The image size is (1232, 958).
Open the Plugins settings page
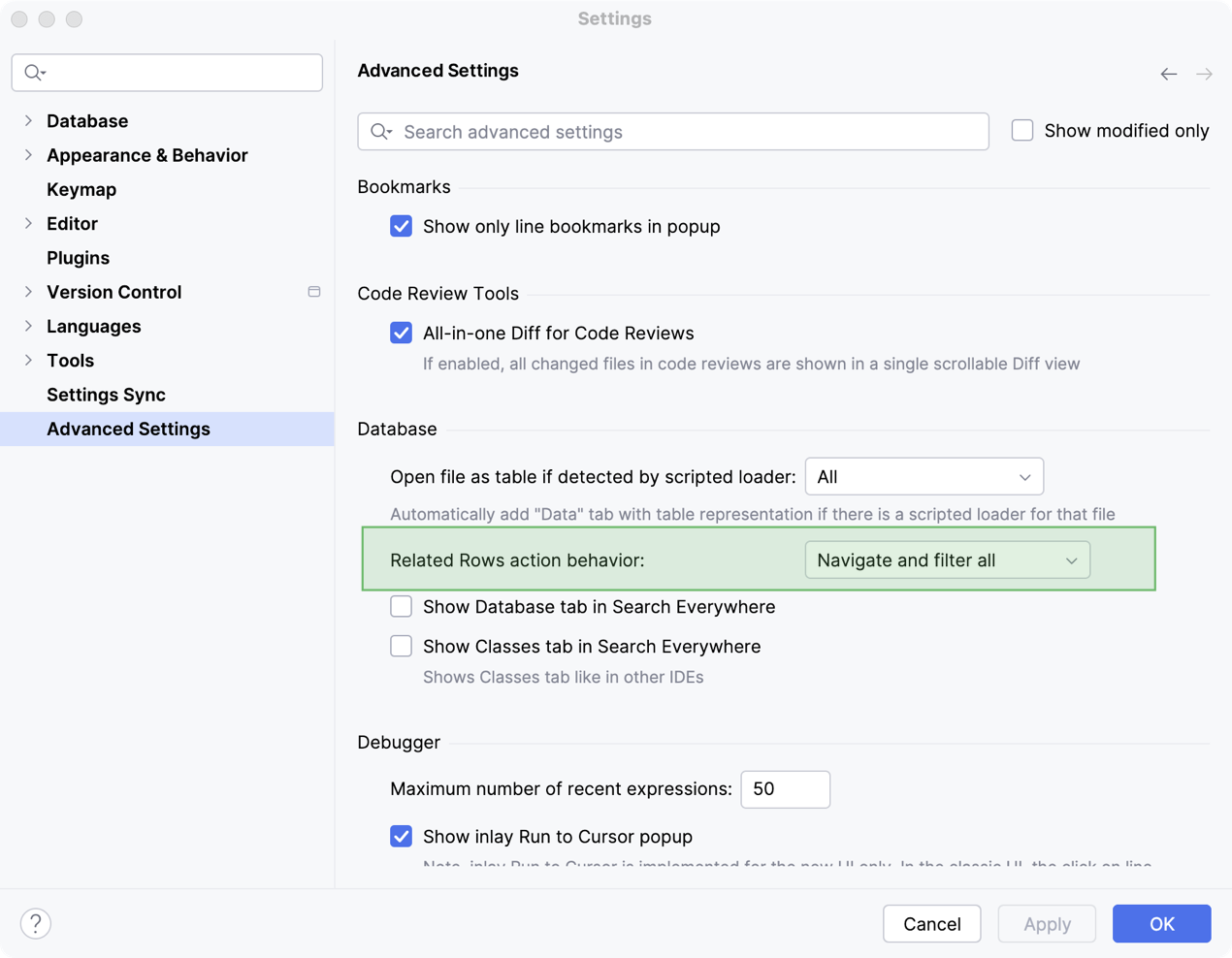click(78, 258)
